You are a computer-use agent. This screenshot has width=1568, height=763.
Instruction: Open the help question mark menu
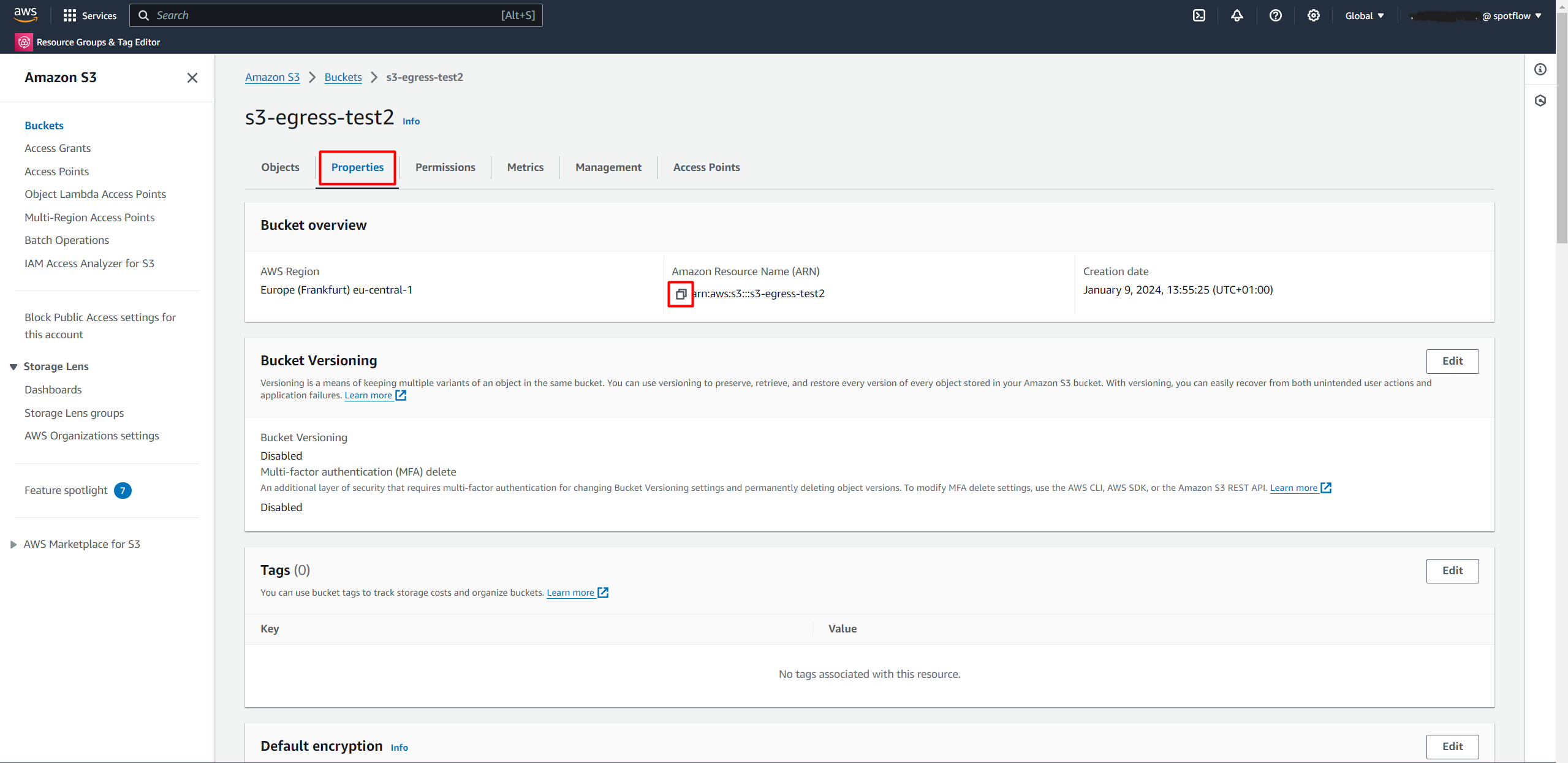[1275, 15]
